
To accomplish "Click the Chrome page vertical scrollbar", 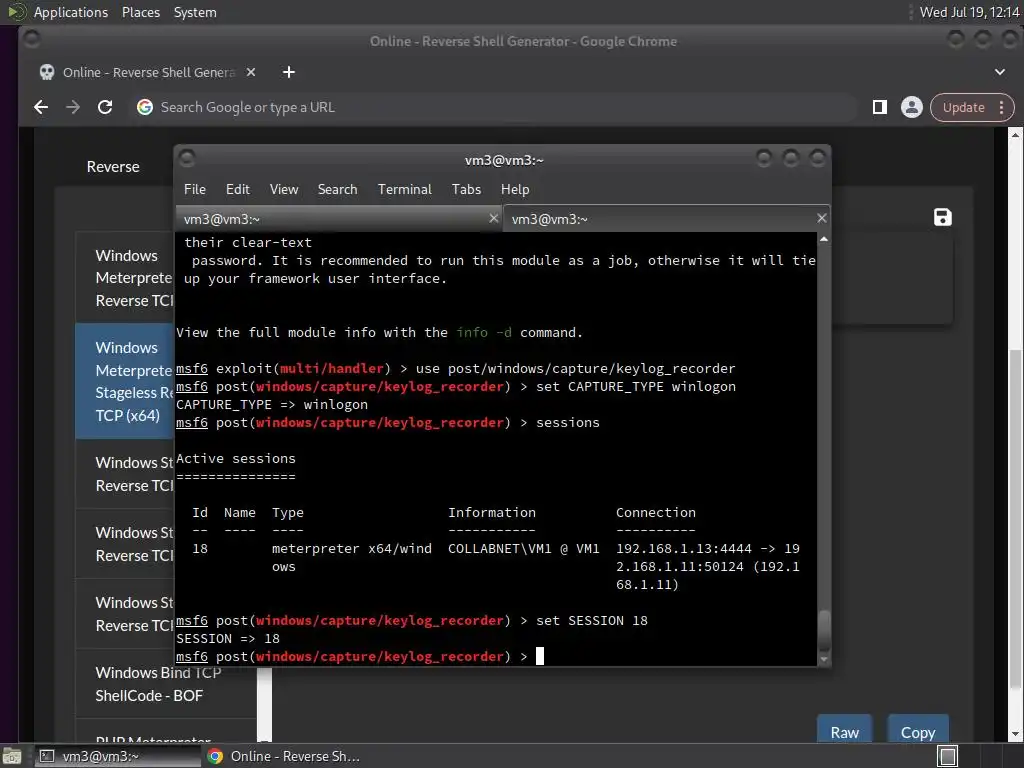I will [1015, 519].
